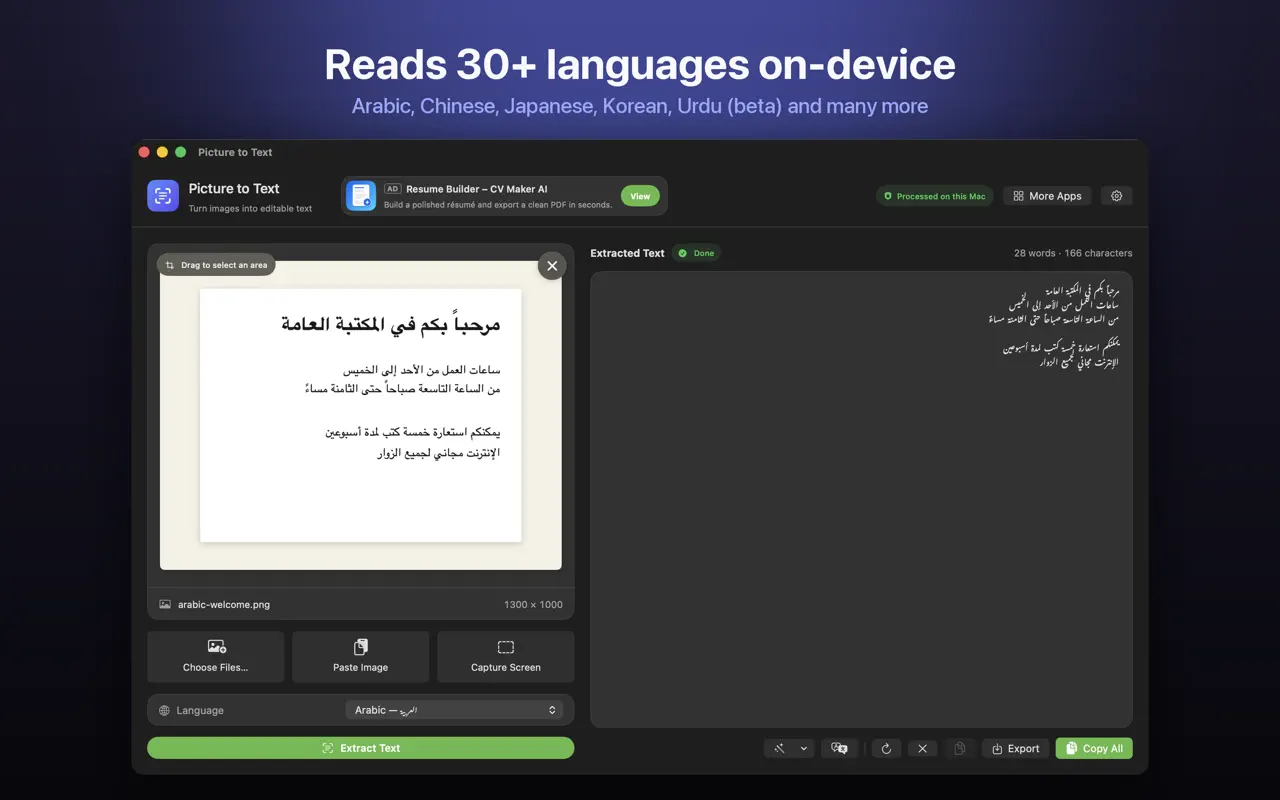The height and width of the screenshot is (800, 1280).
Task: Click the Capture Screen button
Action: (x=505, y=656)
